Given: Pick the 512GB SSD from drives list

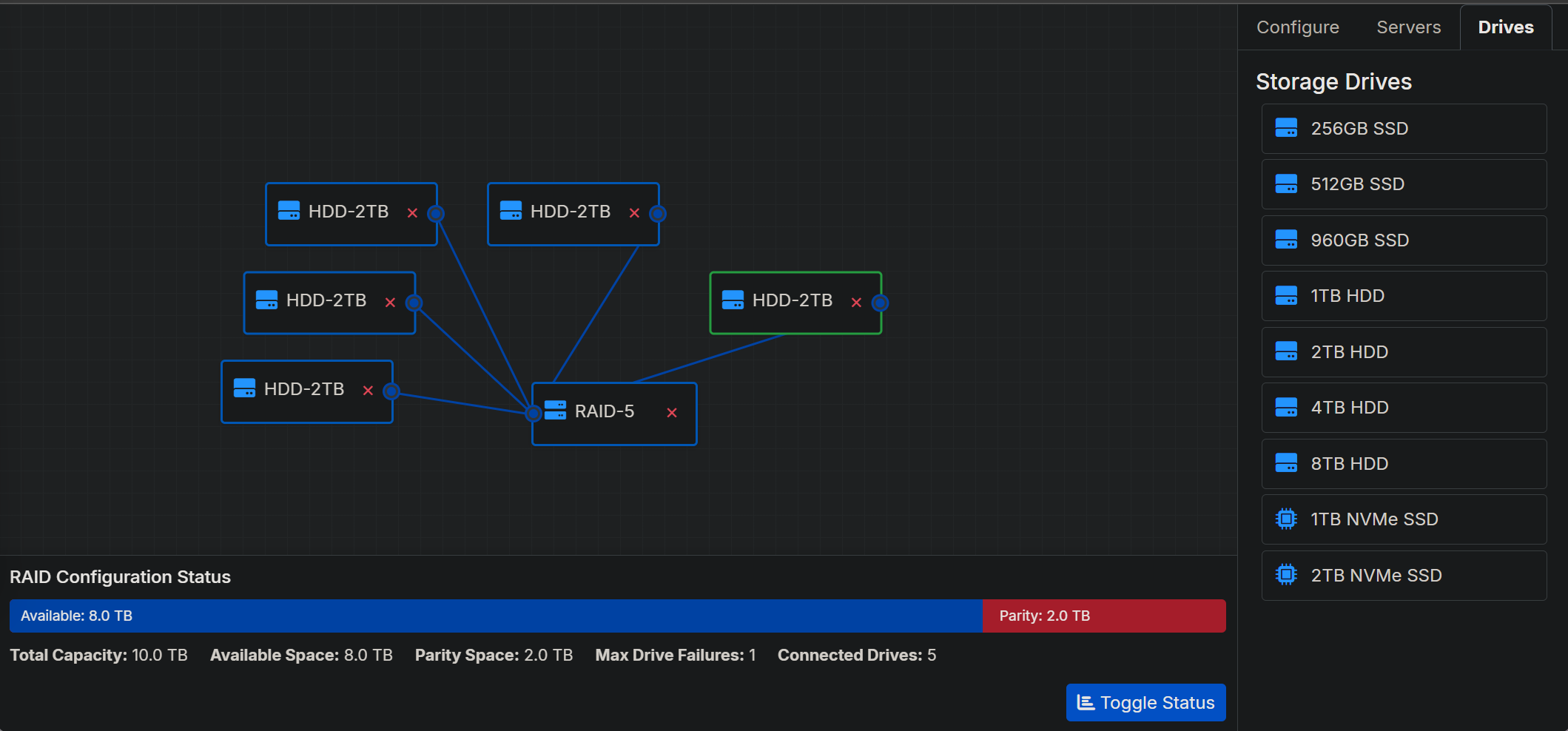Looking at the screenshot, I should pos(1404,184).
